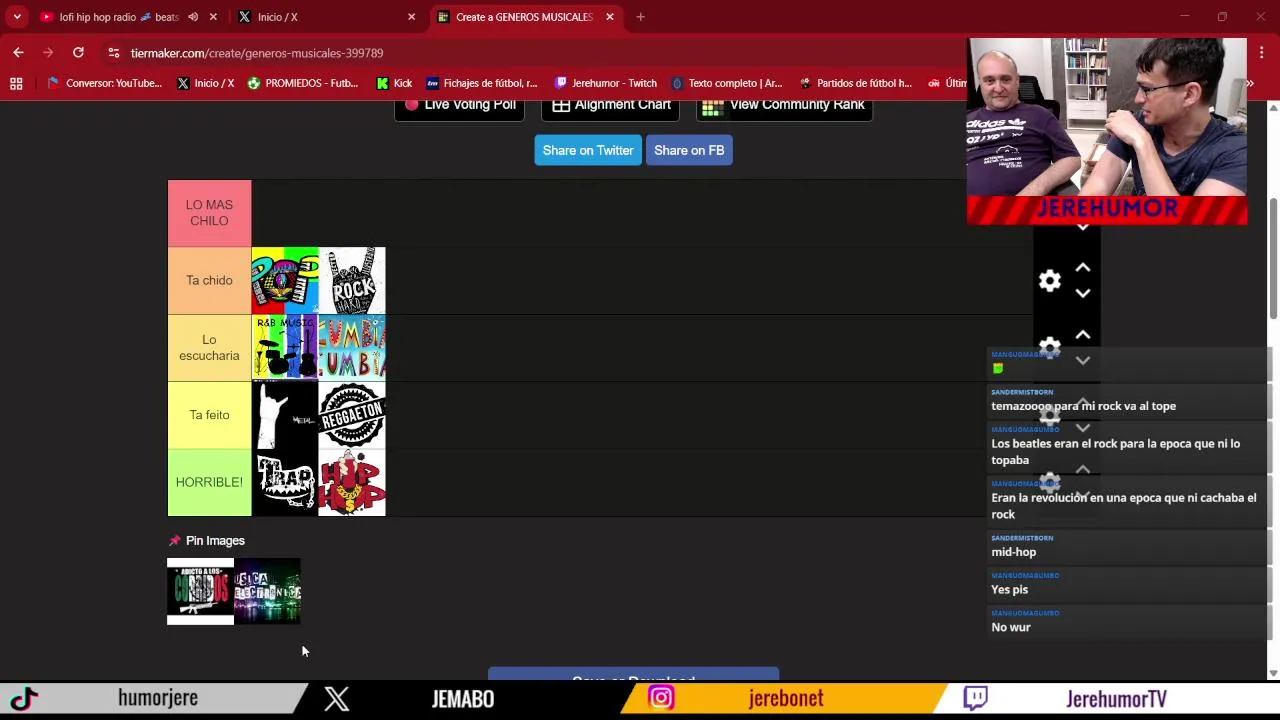
Task: Select the Hip Hop genre image
Action: (x=352, y=482)
